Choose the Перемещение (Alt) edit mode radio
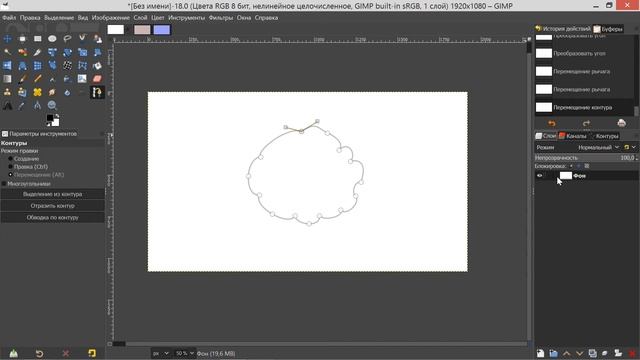Screen dimensions: 640x360 click(x=10, y=175)
